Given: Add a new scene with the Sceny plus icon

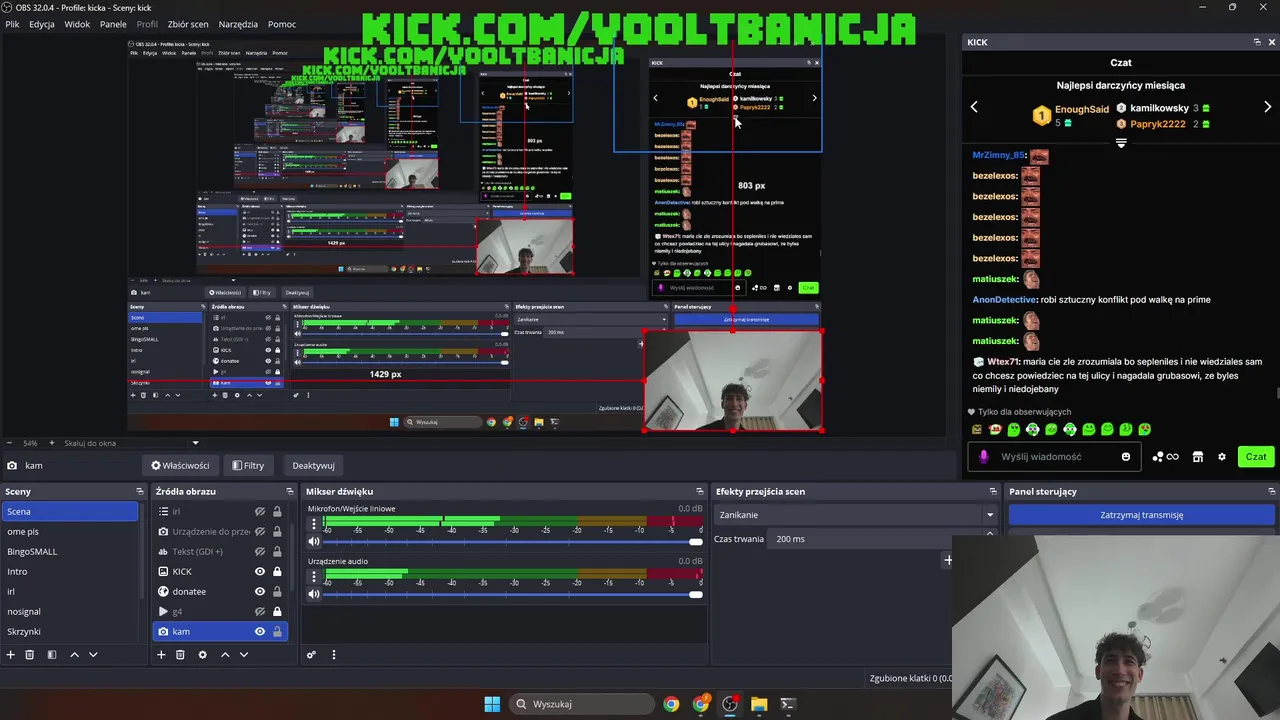Looking at the screenshot, I should [x=11, y=655].
